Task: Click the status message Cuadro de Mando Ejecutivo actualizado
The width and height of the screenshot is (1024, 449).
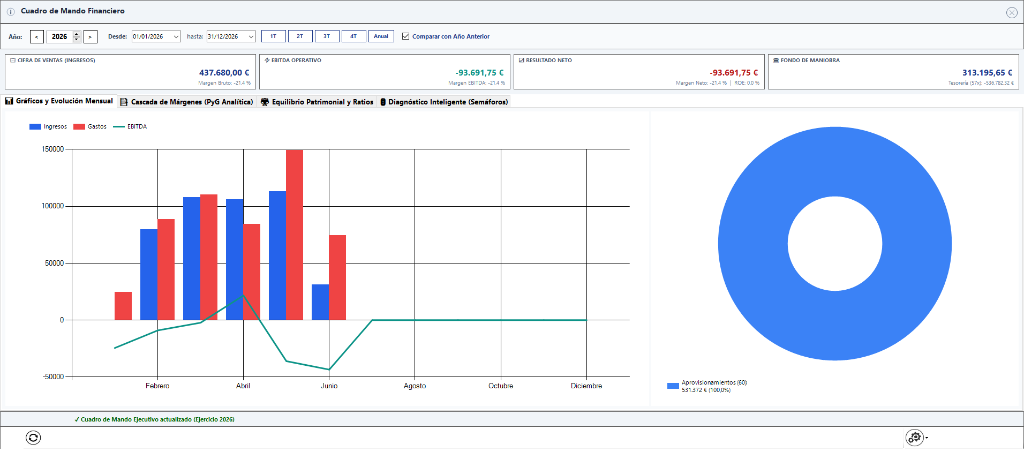Action: pyautogui.click(x=154, y=419)
